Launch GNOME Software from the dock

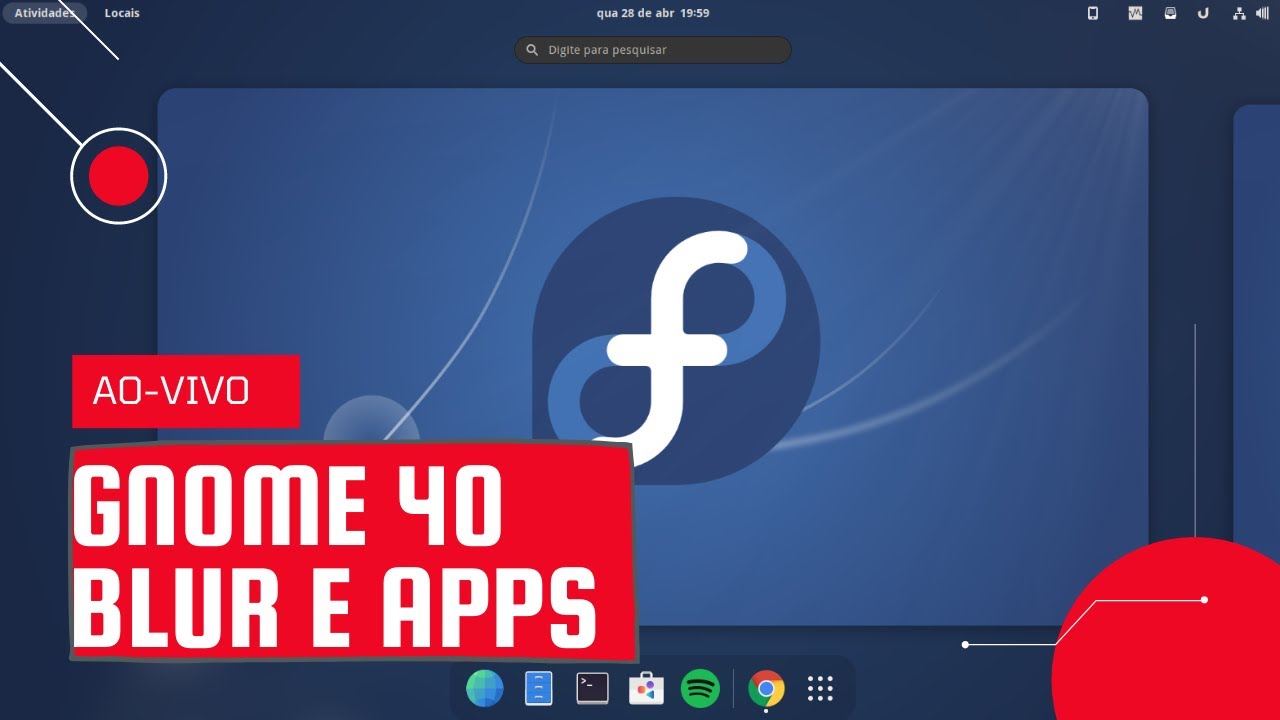[646, 688]
